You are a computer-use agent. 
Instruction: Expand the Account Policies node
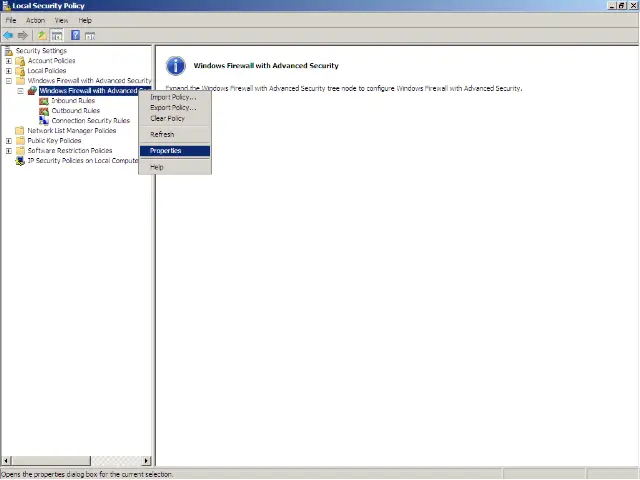(x=9, y=61)
